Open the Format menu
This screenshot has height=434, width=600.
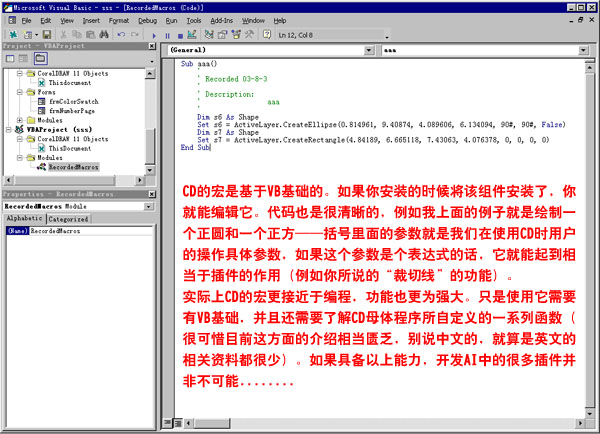click(x=119, y=21)
